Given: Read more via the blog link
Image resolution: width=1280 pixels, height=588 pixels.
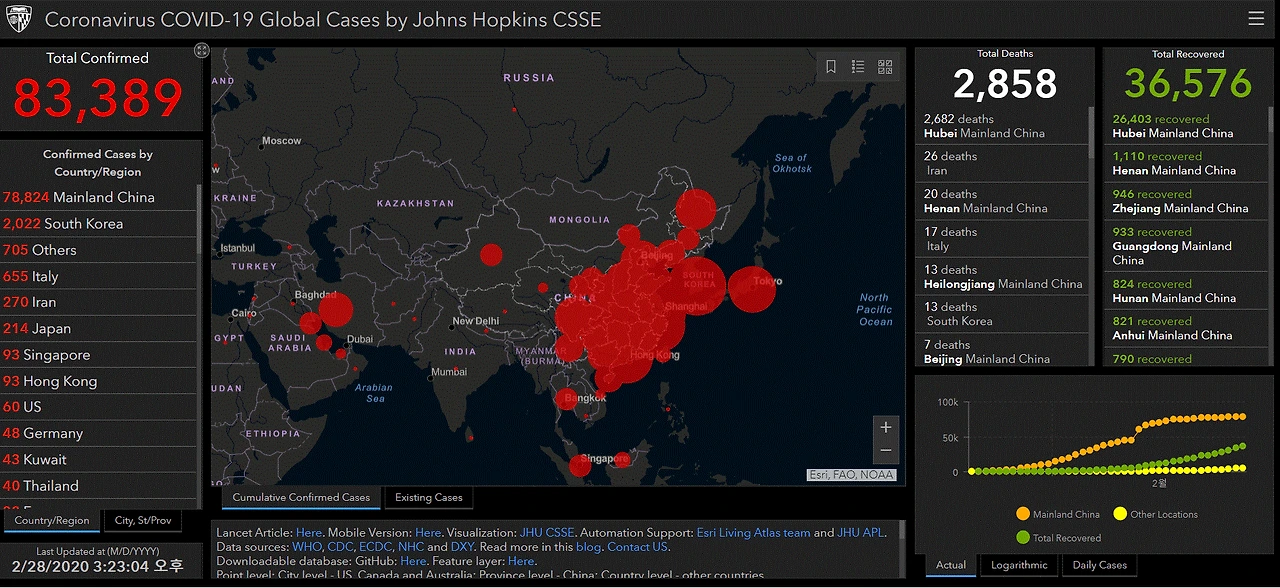Looking at the screenshot, I should pyautogui.click(x=588, y=547).
